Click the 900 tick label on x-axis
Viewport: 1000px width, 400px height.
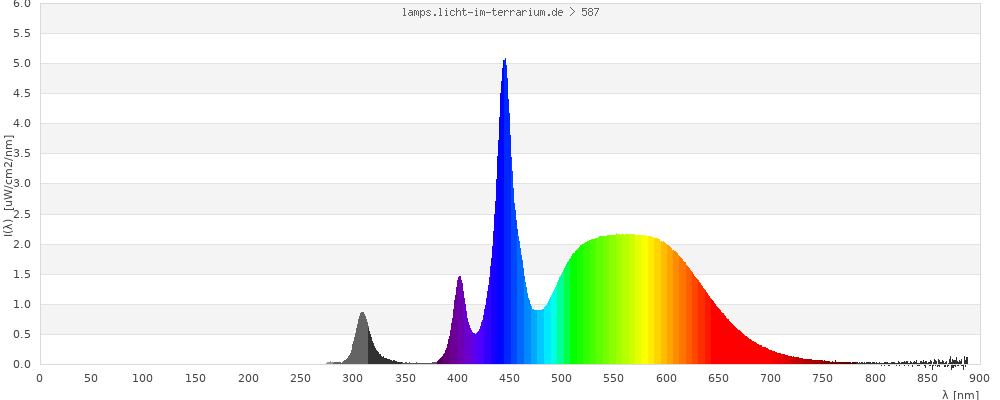[980, 377]
